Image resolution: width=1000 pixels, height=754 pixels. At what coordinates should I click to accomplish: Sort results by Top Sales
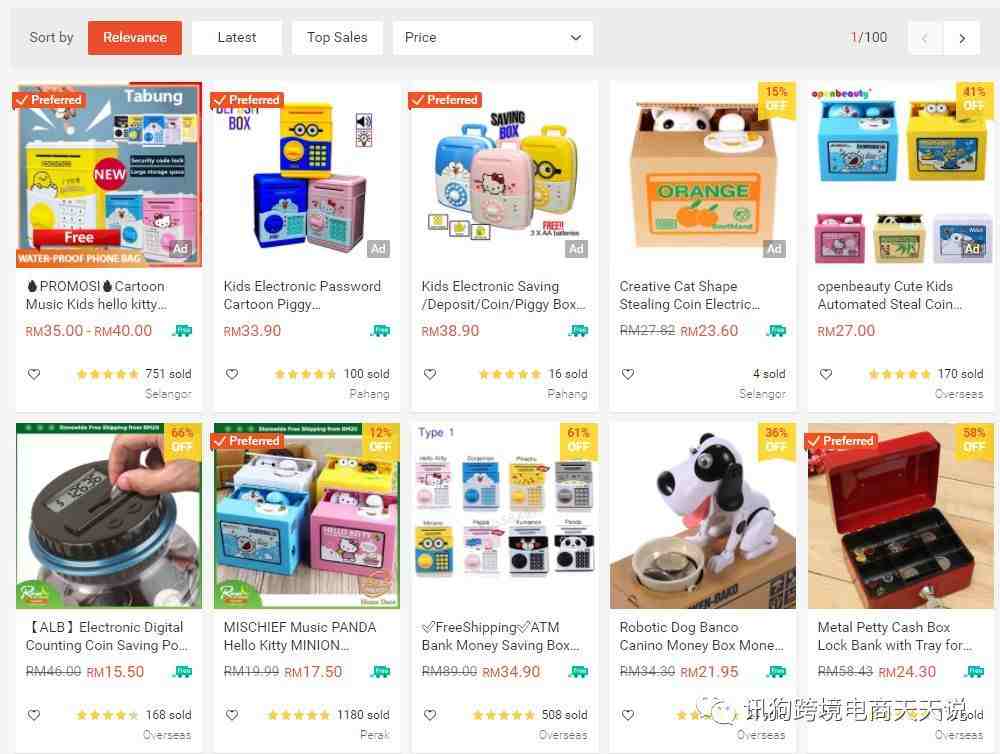point(337,38)
